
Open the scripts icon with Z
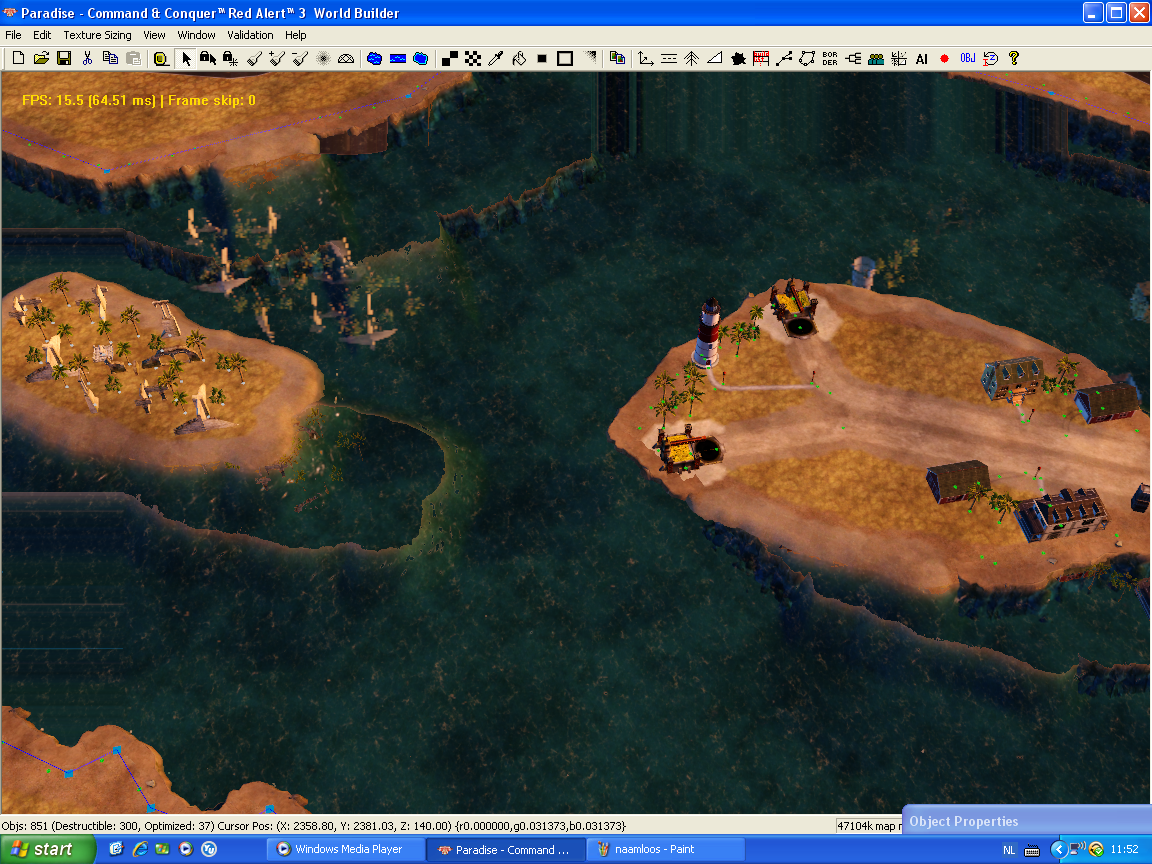[x=990, y=58]
